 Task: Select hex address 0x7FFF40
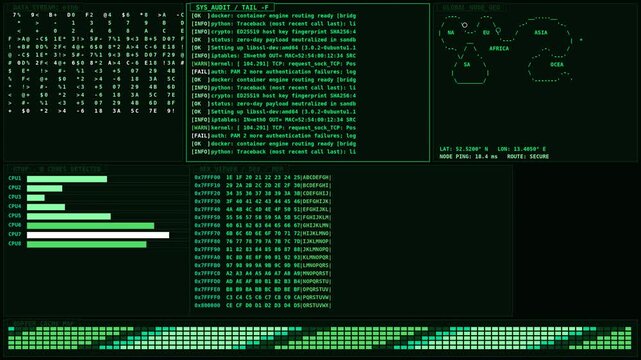click(x=207, y=209)
